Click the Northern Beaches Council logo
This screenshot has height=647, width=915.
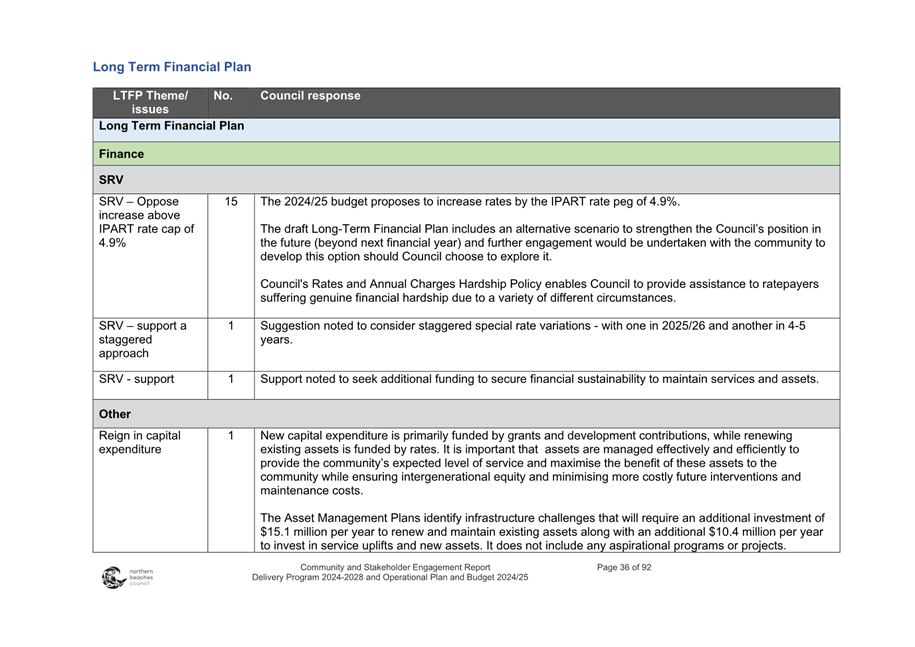coord(126,577)
